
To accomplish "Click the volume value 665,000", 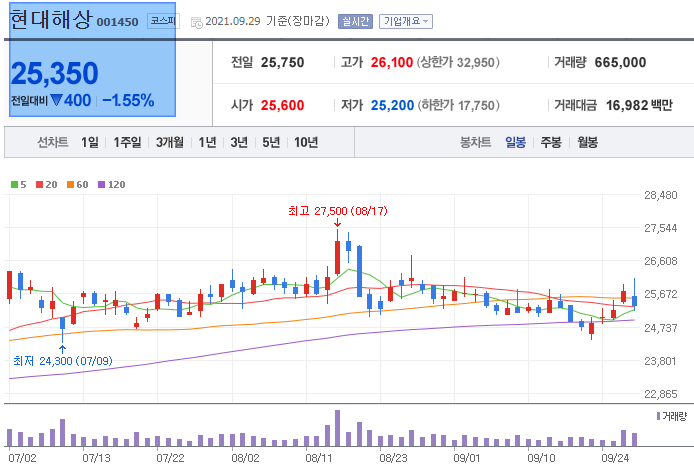I will tap(620, 62).
